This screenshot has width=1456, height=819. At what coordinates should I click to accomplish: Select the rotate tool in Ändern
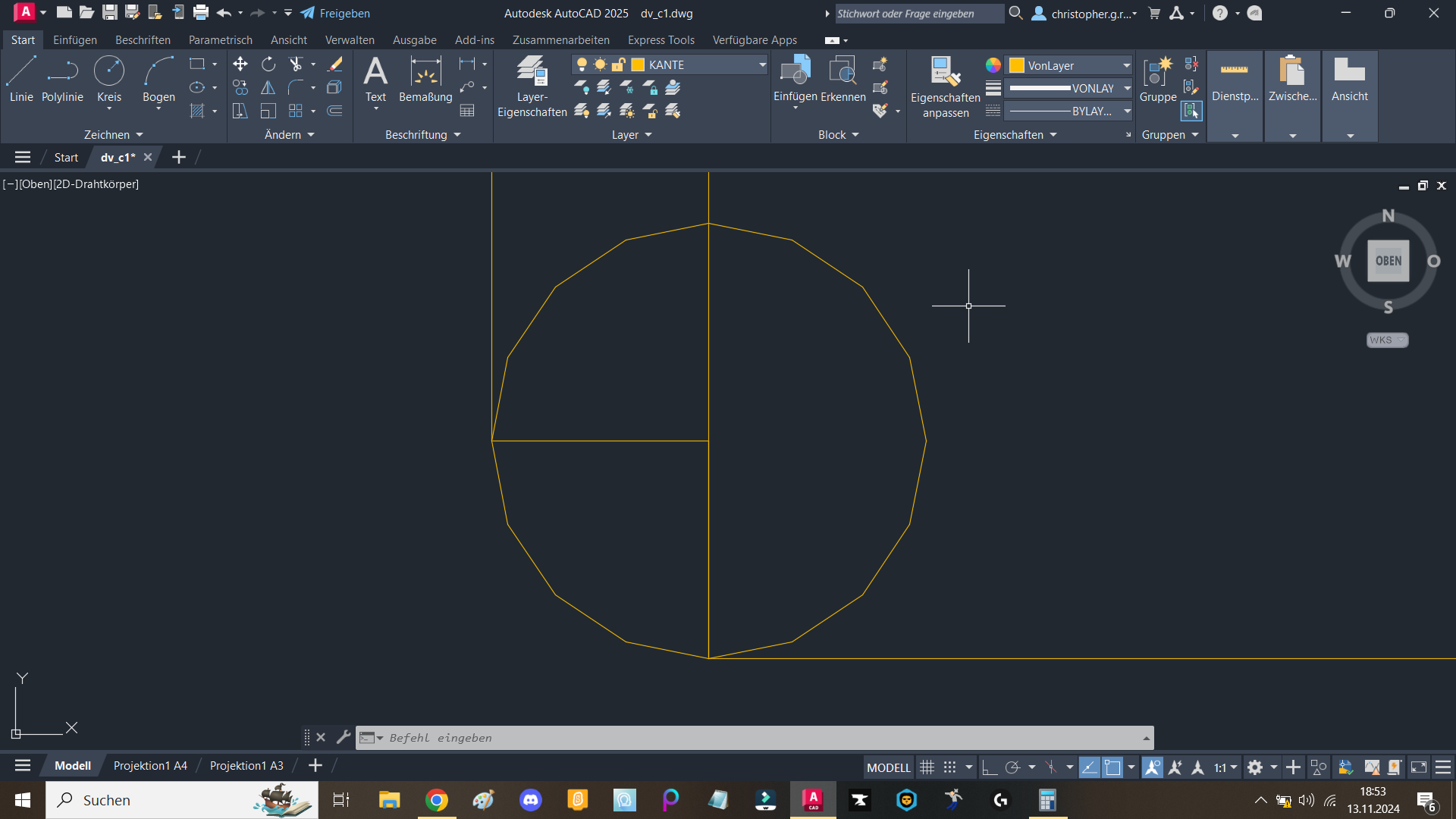coord(268,64)
